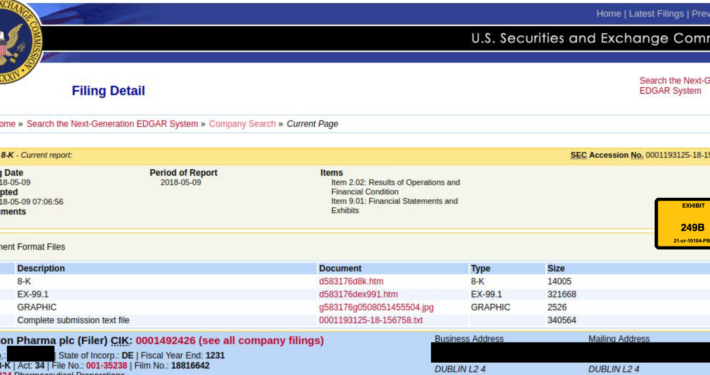The width and height of the screenshot is (710, 375).
Task: Open exhibit d583176dex991.htm
Action: pos(358,294)
